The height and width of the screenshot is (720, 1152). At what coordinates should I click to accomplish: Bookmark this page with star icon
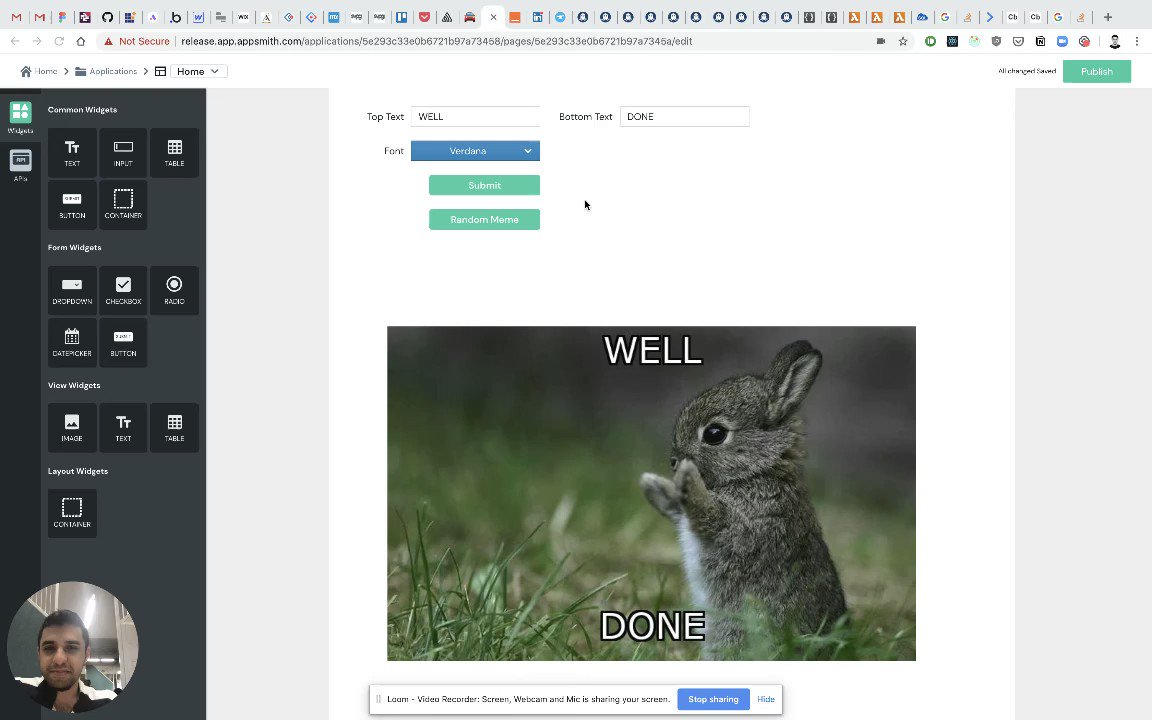coord(903,41)
